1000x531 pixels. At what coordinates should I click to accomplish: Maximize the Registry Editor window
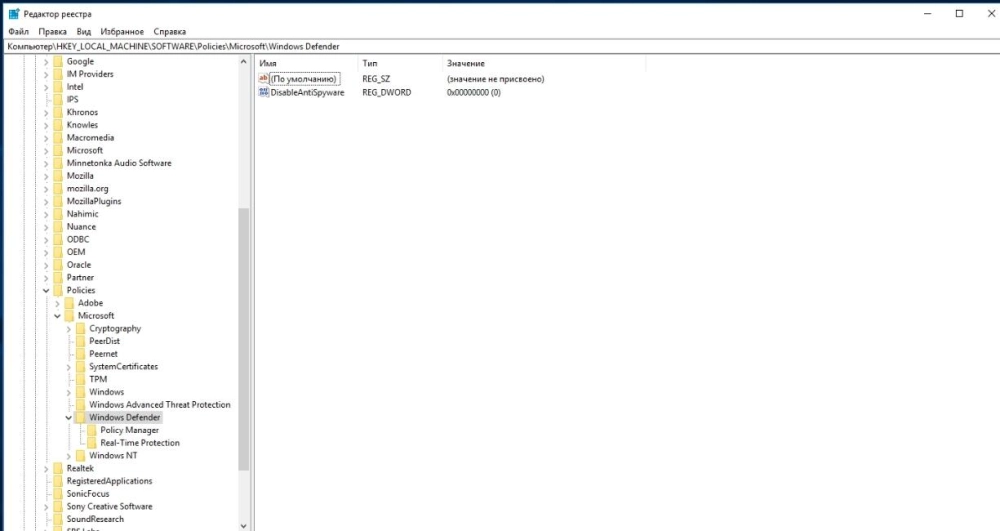tap(959, 13)
